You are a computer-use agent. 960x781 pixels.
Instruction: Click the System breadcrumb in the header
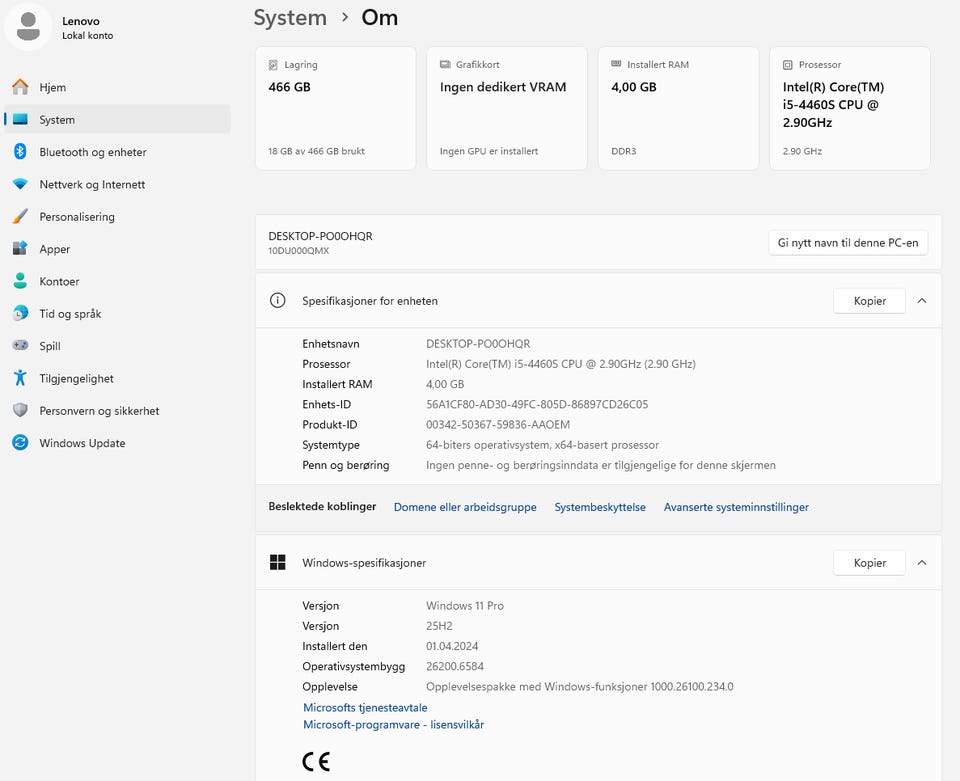pyautogui.click(x=290, y=18)
